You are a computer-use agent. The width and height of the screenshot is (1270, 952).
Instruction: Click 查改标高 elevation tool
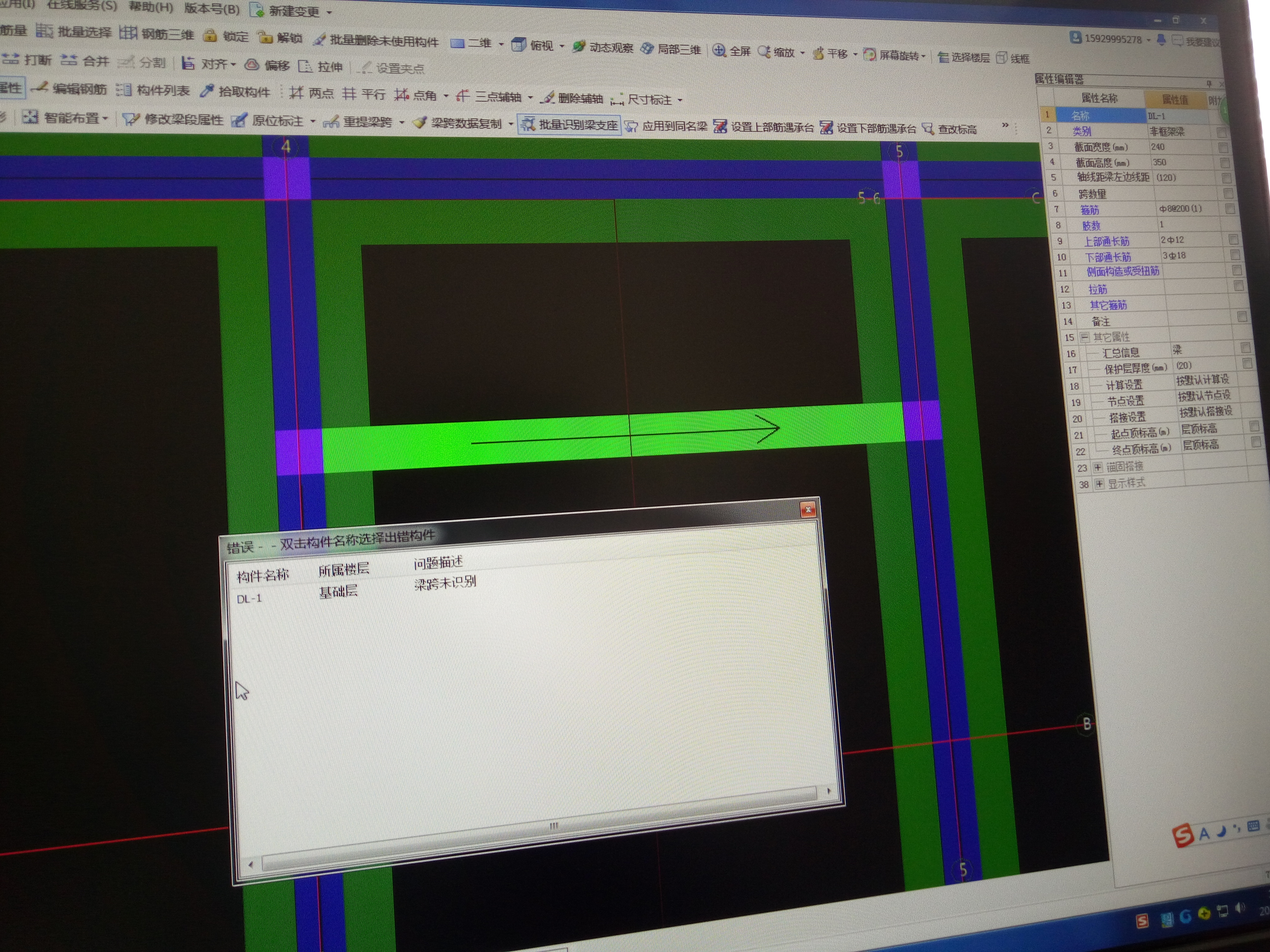[950, 129]
